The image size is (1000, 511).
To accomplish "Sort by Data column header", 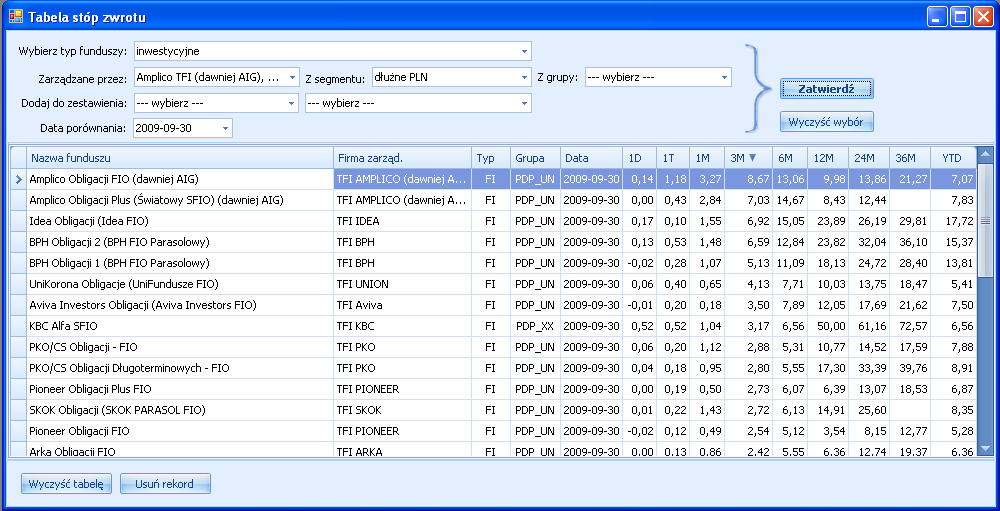I will [591, 158].
